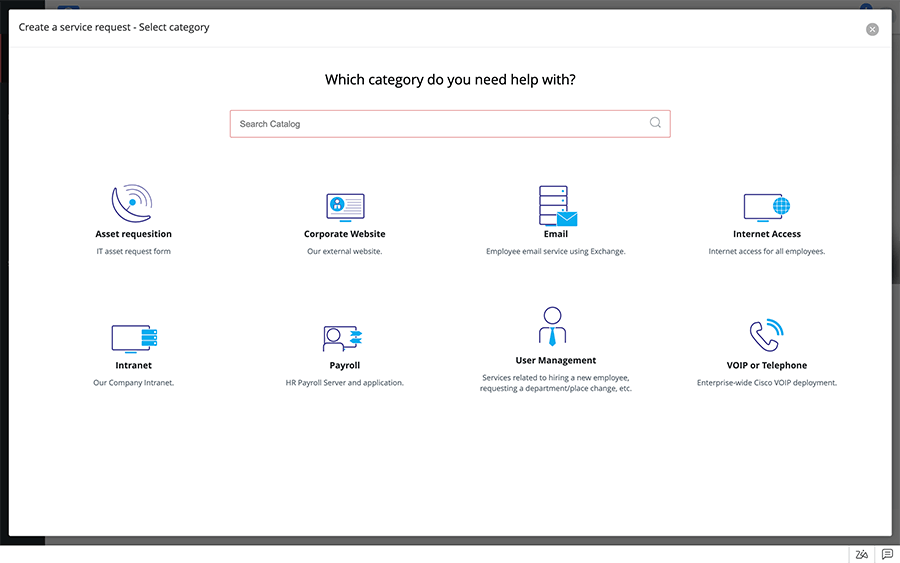Viewport: 900px width, 563px height.
Task: Click 'Employee email service using Exchange' description
Action: (556, 252)
